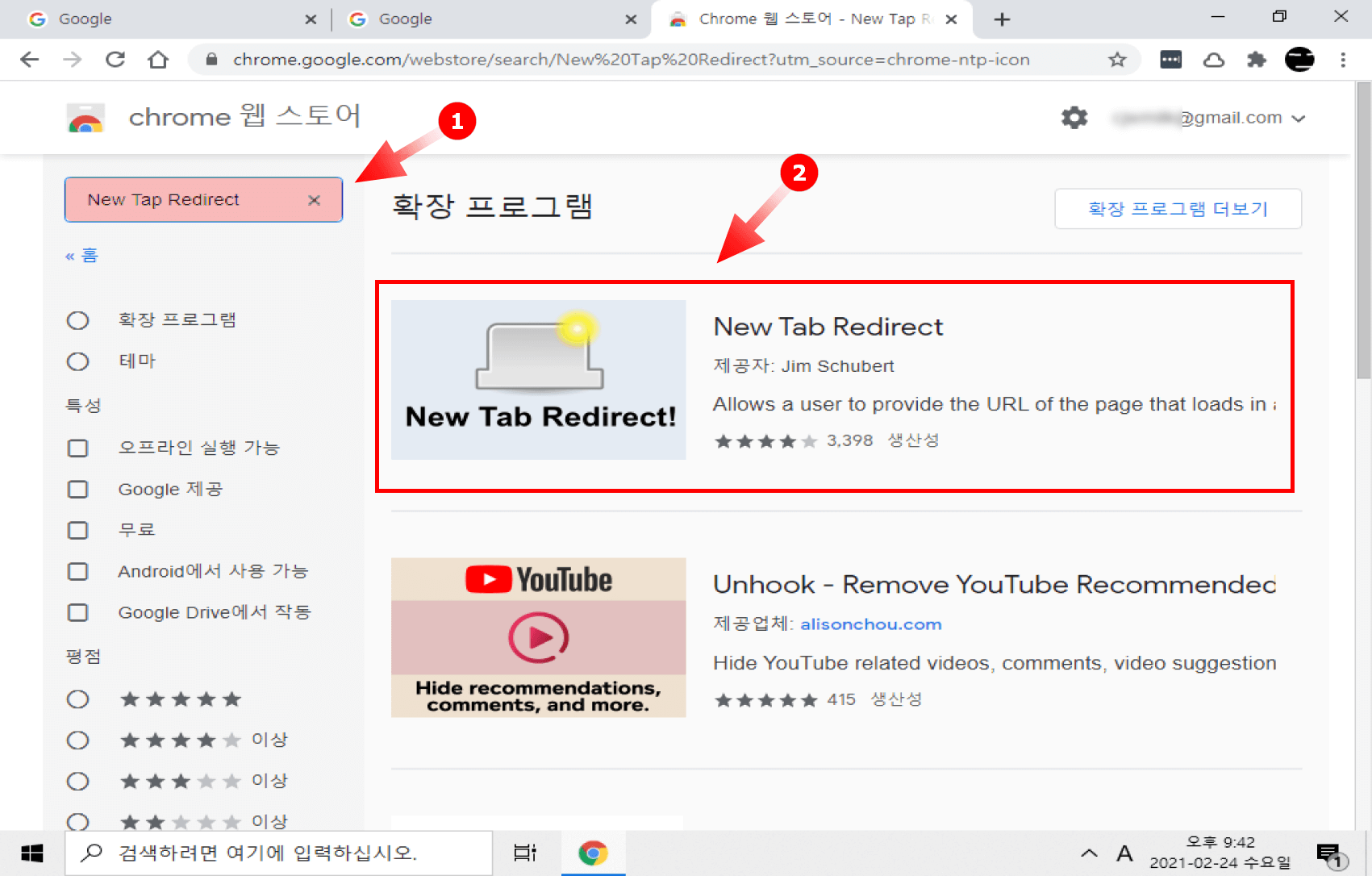Close the second Google tab

click(631, 19)
